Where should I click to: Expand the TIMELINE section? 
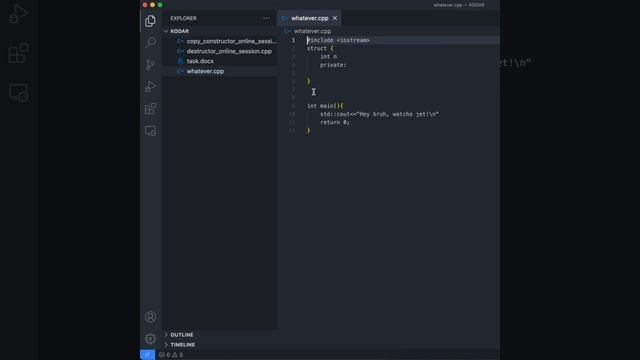tap(220, 344)
